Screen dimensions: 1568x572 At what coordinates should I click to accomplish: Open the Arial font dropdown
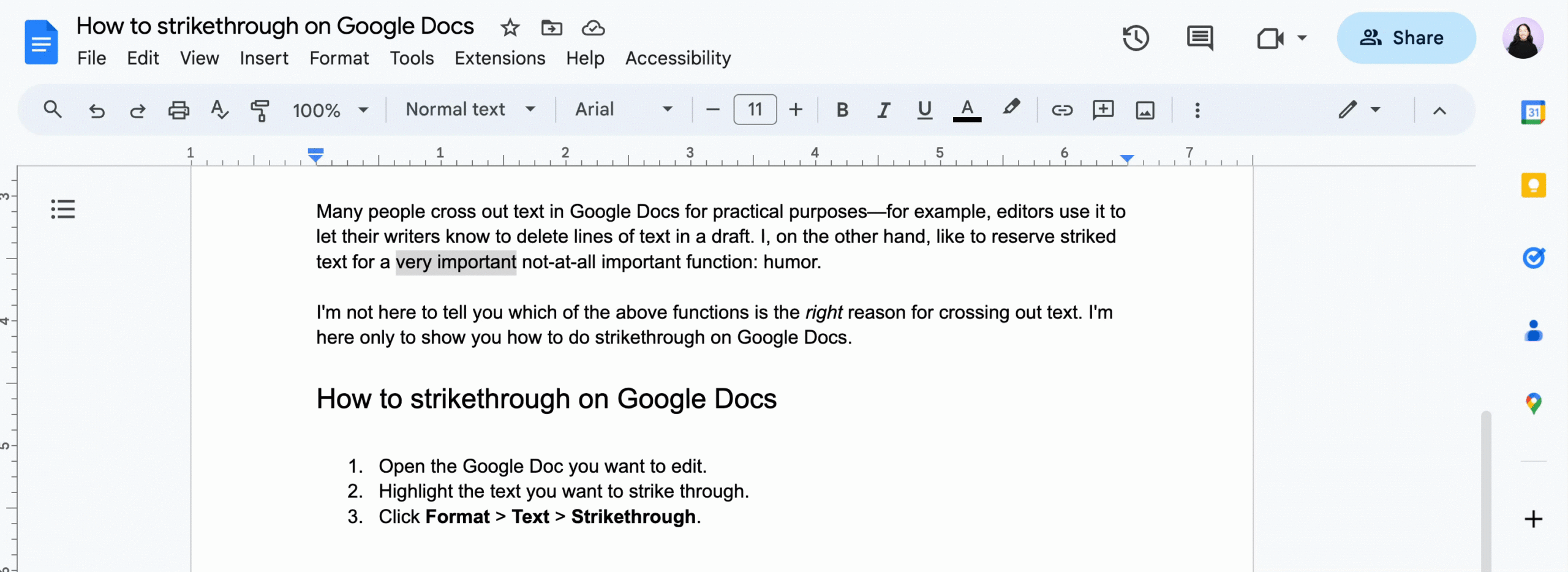623,110
